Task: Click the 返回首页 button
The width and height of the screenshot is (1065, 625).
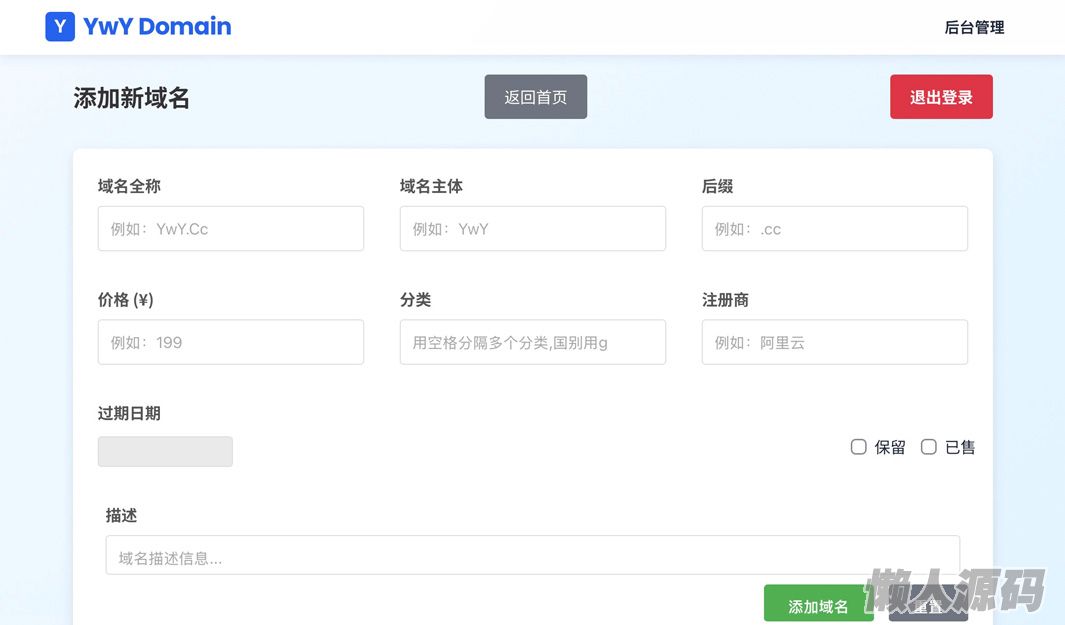Action: 536,97
